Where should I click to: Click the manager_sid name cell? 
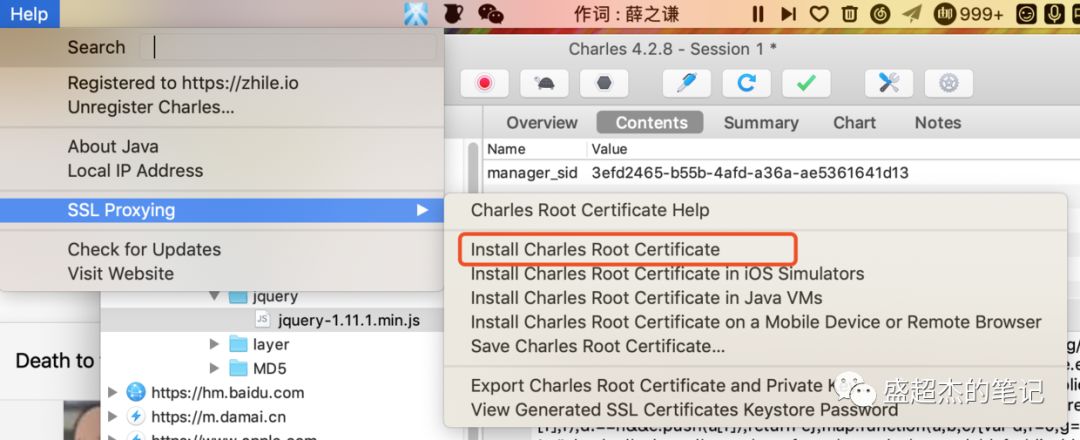pos(532,173)
